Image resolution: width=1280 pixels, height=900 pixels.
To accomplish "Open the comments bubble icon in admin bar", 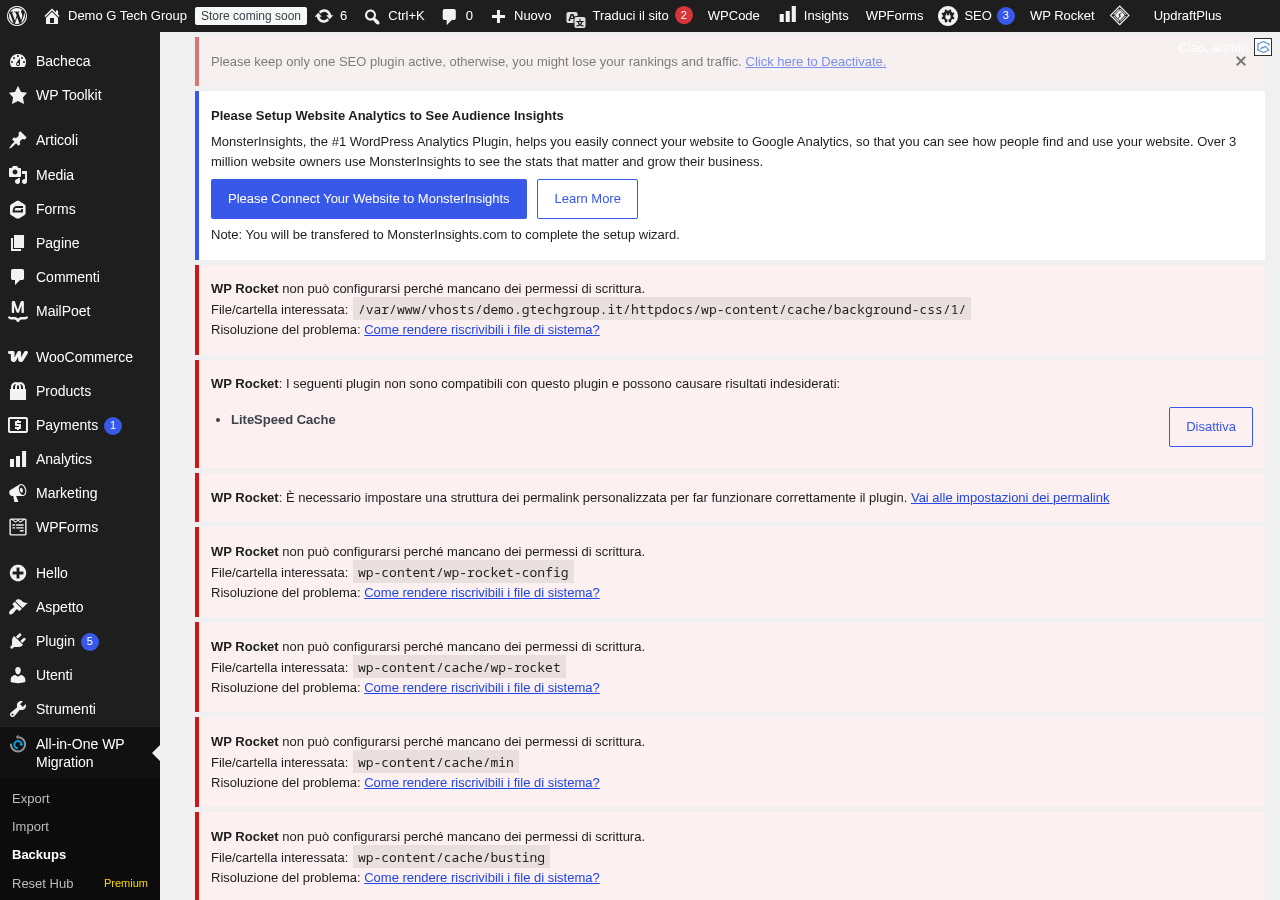I will click(450, 16).
